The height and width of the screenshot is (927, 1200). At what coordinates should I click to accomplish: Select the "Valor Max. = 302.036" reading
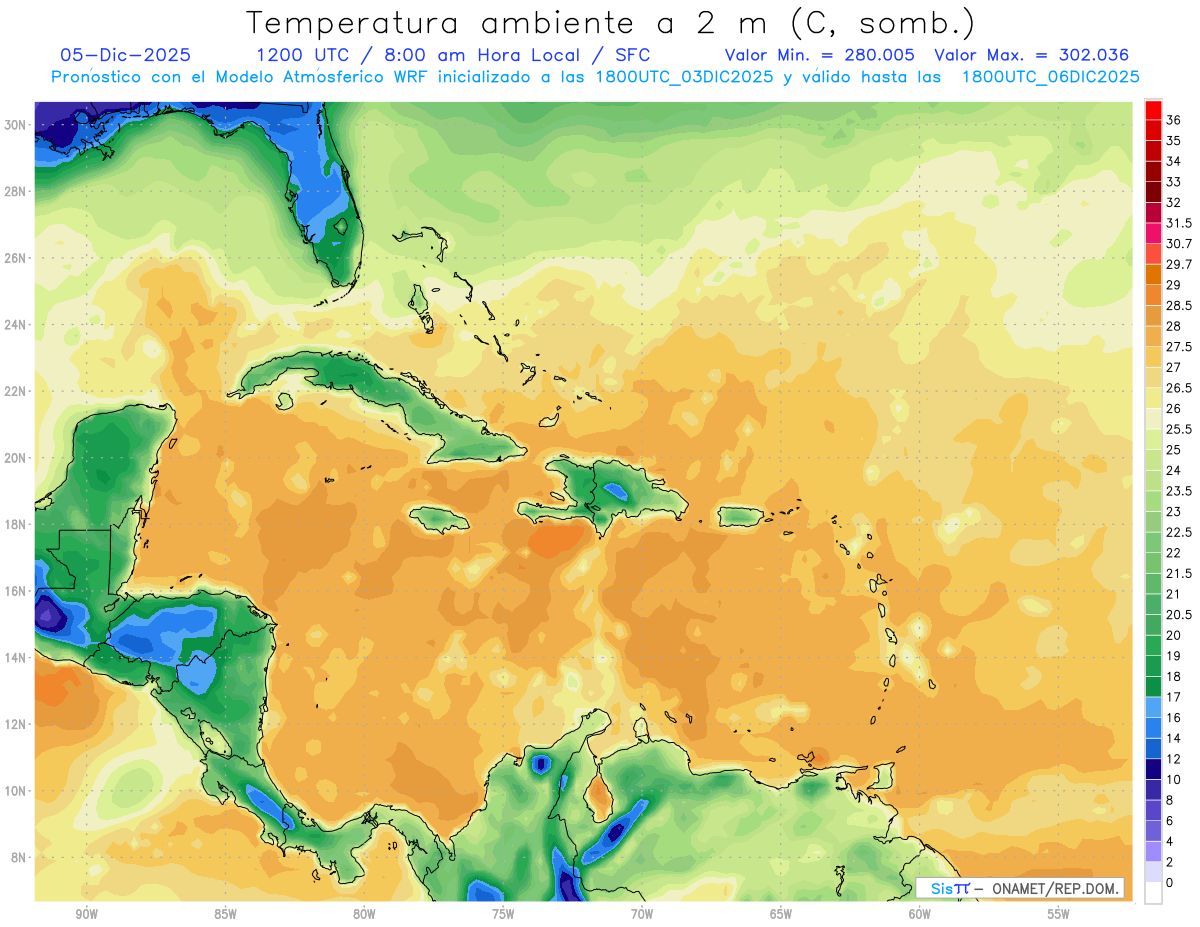point(1031,55)
